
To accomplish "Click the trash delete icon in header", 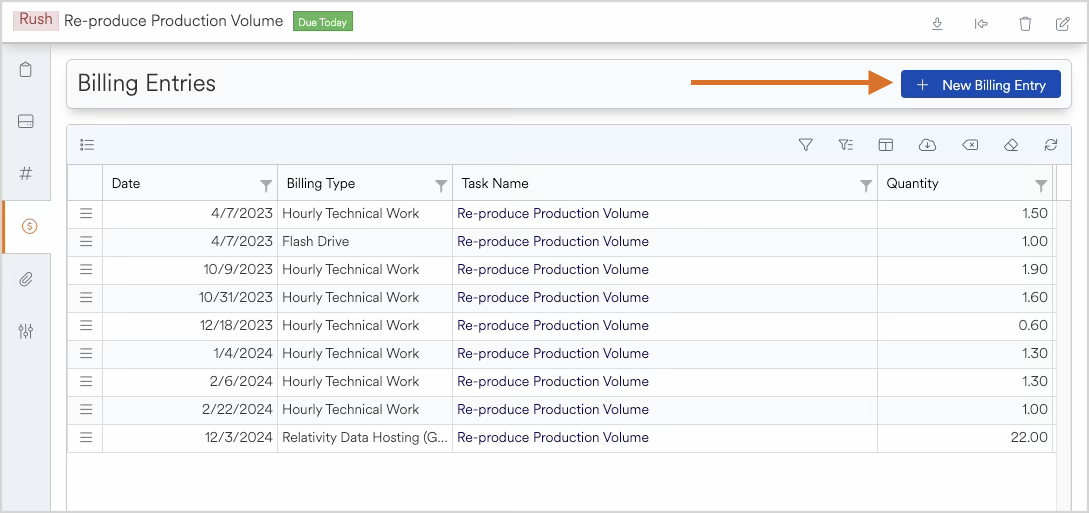I will pyautogui.click(x=1025, y=24).
